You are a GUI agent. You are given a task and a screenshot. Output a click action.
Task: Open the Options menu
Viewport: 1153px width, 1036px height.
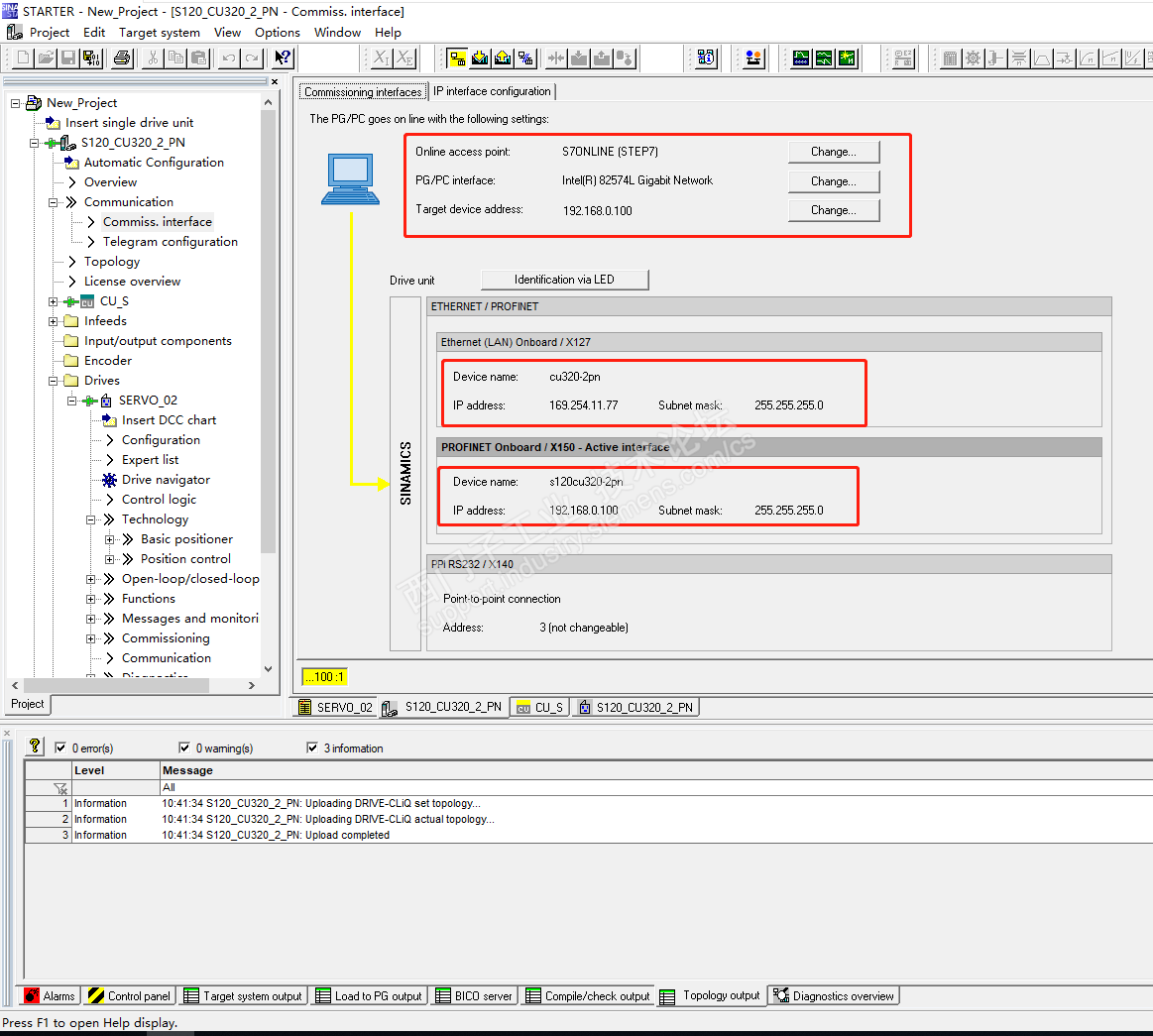278,33
